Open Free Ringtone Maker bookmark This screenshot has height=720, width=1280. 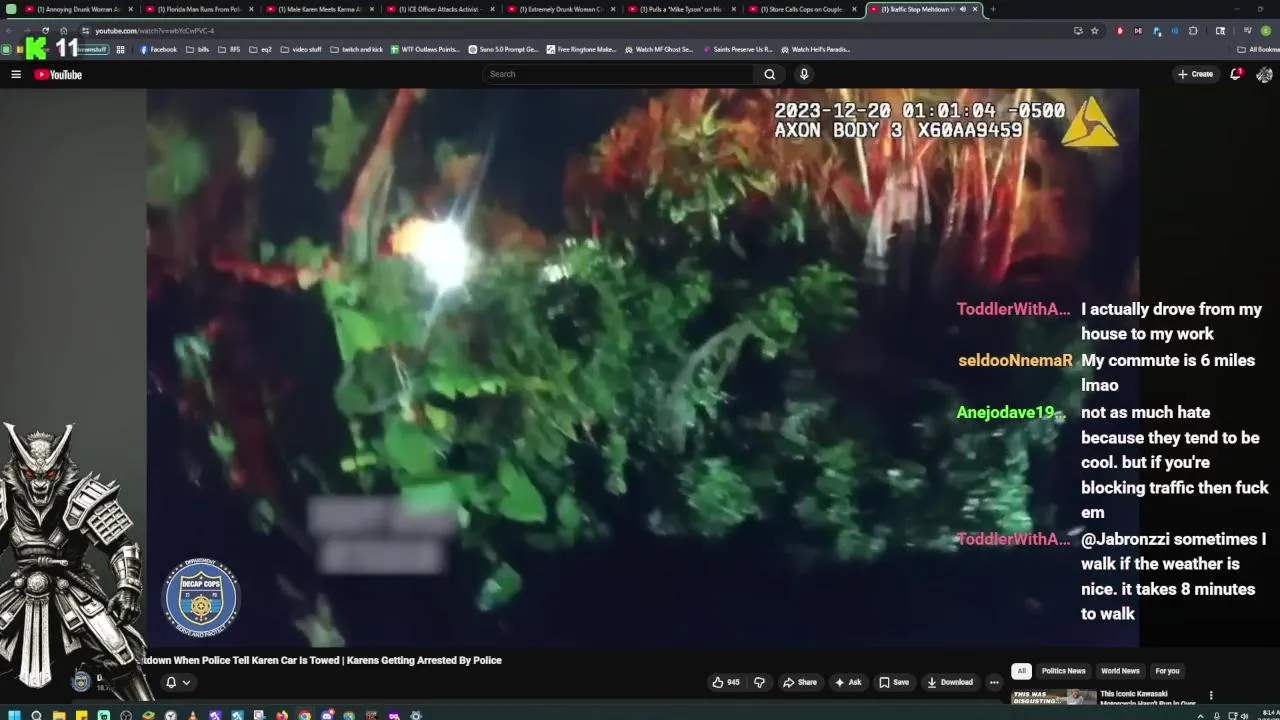(581, 49)
